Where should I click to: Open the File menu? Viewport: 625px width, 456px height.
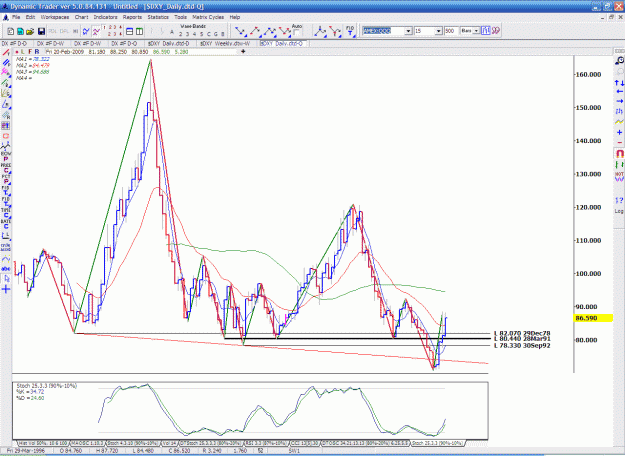[x=16, y=17]
